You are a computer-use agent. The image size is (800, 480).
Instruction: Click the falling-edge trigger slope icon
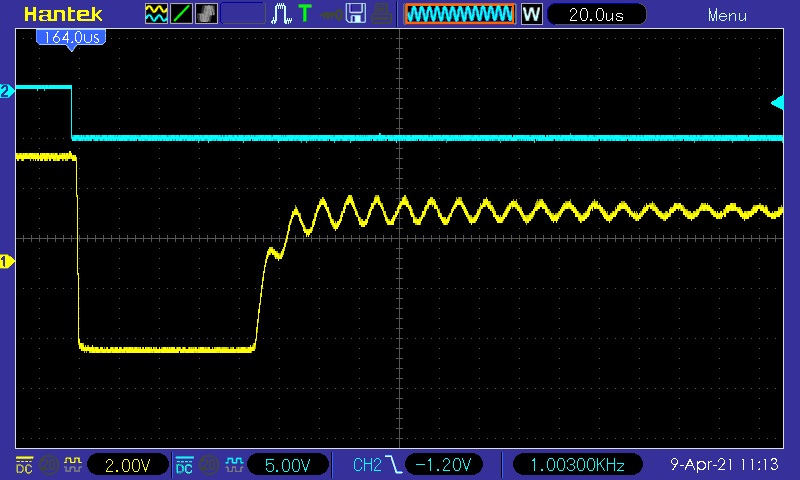pos(395,465)
